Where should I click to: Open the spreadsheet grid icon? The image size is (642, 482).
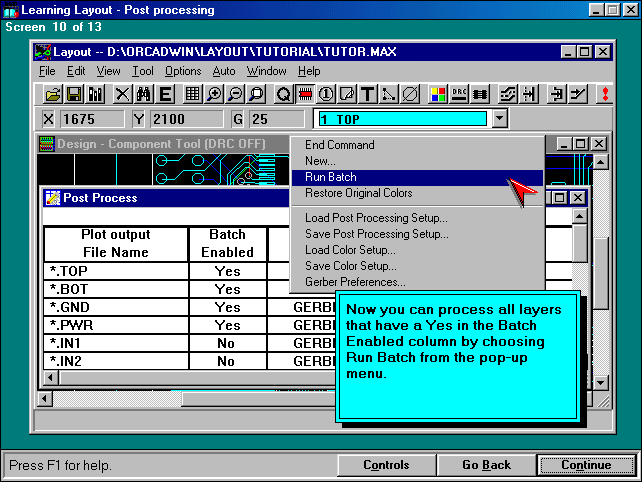(x=192, y=95)
